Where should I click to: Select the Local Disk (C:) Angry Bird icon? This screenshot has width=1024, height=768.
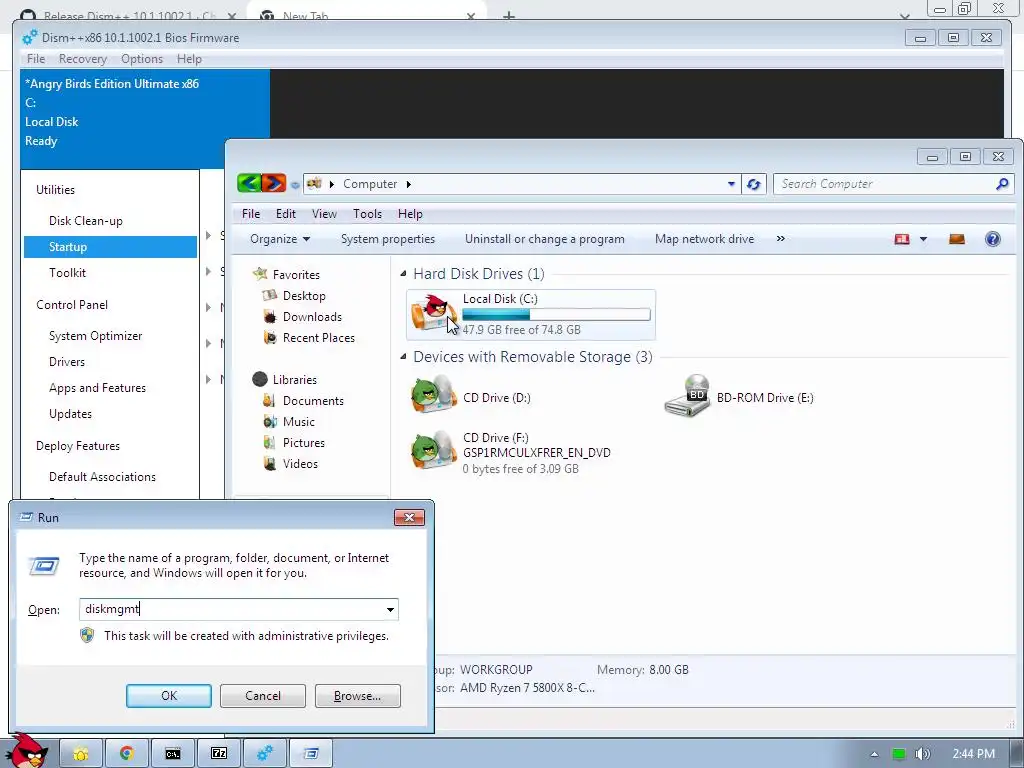pos(433,313)
